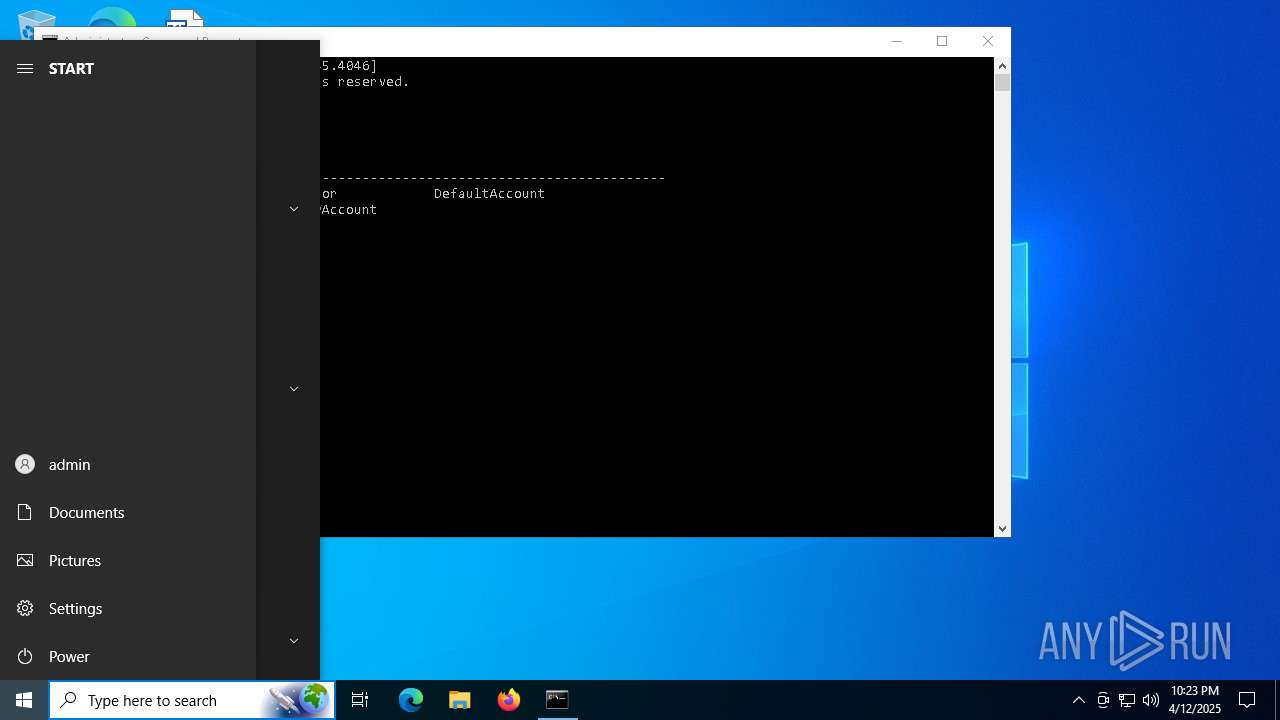This screenshot has width=1280, height=720.
Task: Click the Windows Start button
Action: pyautogui.click(x=24, y=700)
